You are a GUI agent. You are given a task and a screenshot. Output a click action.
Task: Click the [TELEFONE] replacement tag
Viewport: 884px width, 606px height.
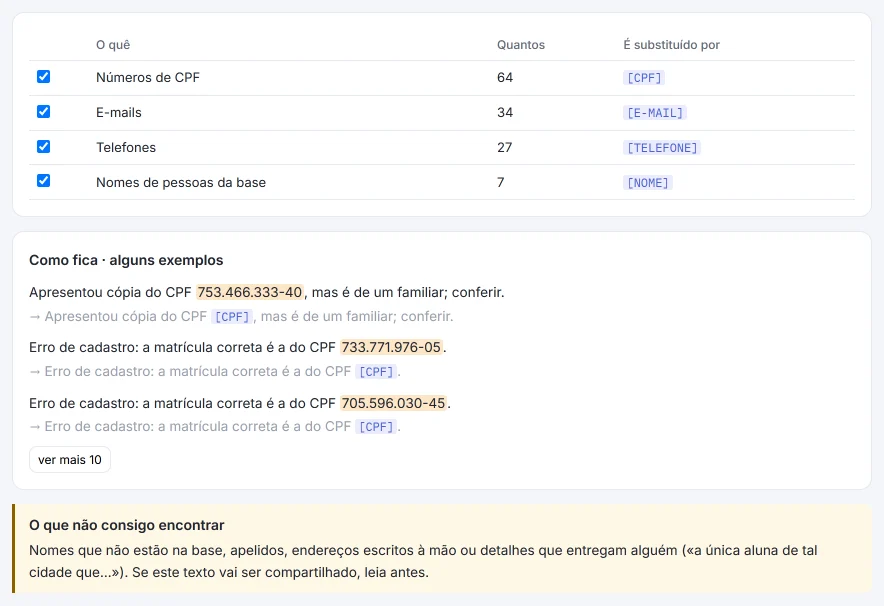coord(662,148)
